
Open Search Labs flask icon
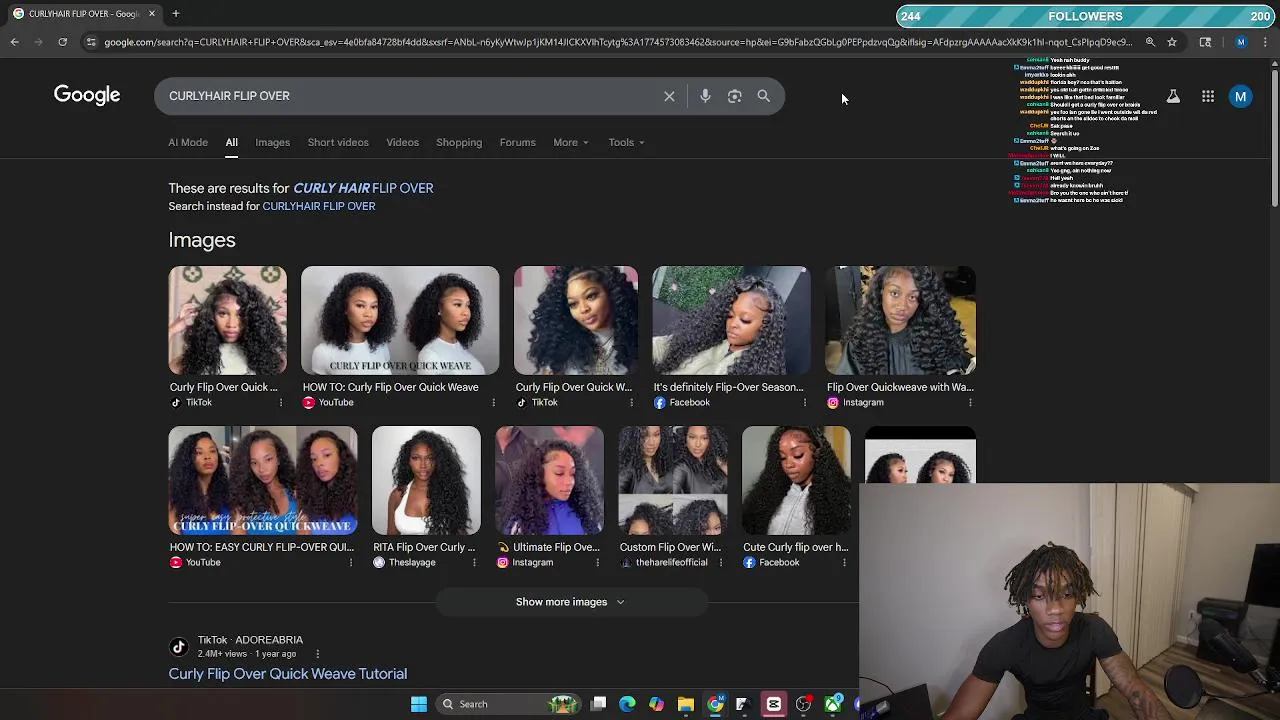(x=1173, y=97)
